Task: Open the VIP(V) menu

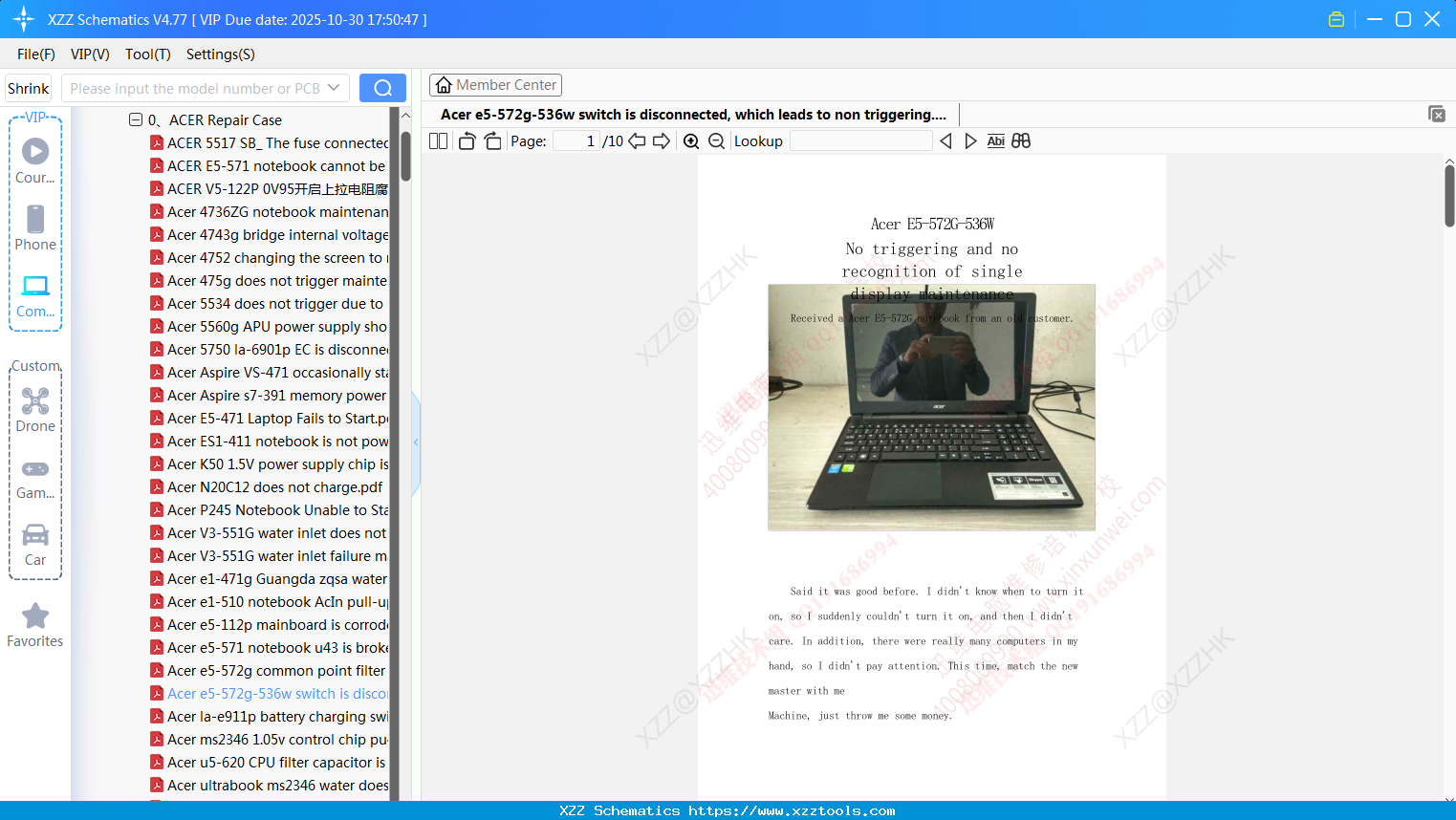Action: point(90,54)
